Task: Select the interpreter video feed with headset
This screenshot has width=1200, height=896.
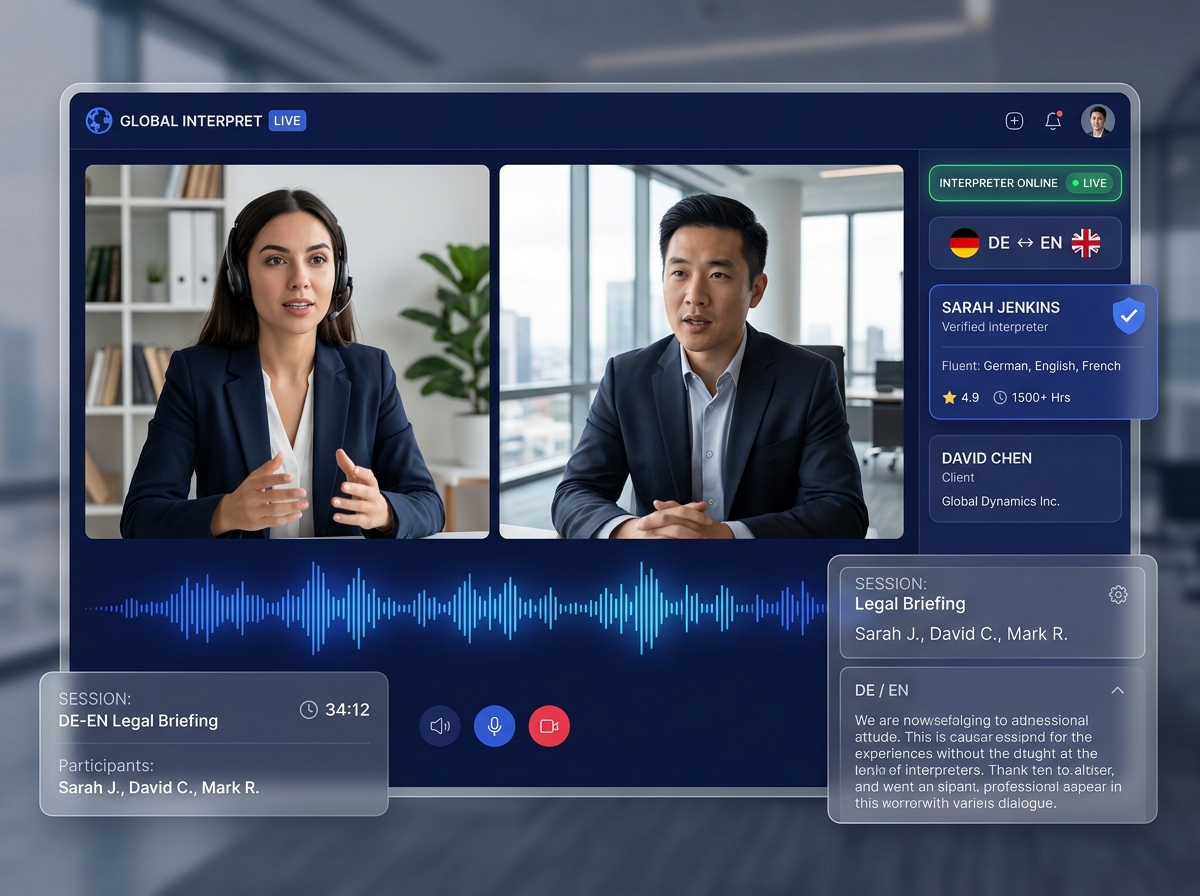Action: coord(287,352)
